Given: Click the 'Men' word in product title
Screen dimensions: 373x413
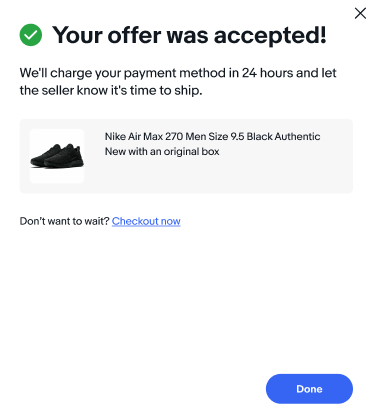Looking at the screenshot, I should pos(195,136).
